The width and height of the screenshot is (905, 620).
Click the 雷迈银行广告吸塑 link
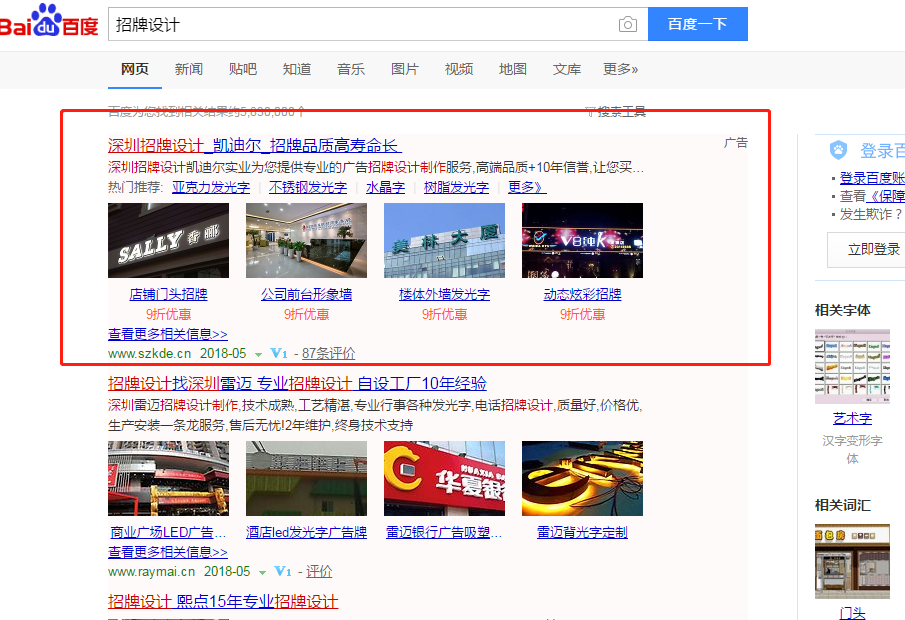[444, 532]
